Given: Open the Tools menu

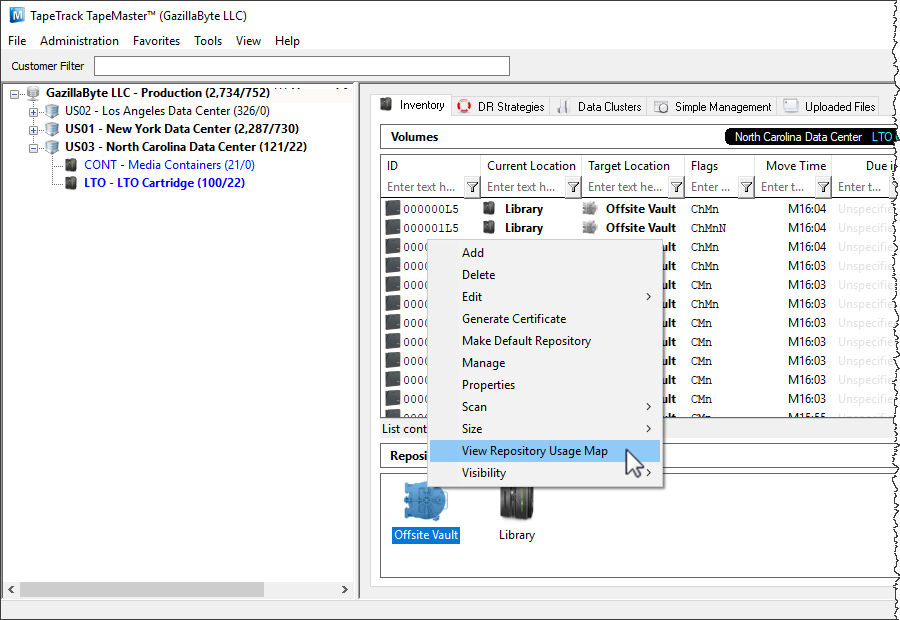Looking at the screenshot, I should click(208, 41).
